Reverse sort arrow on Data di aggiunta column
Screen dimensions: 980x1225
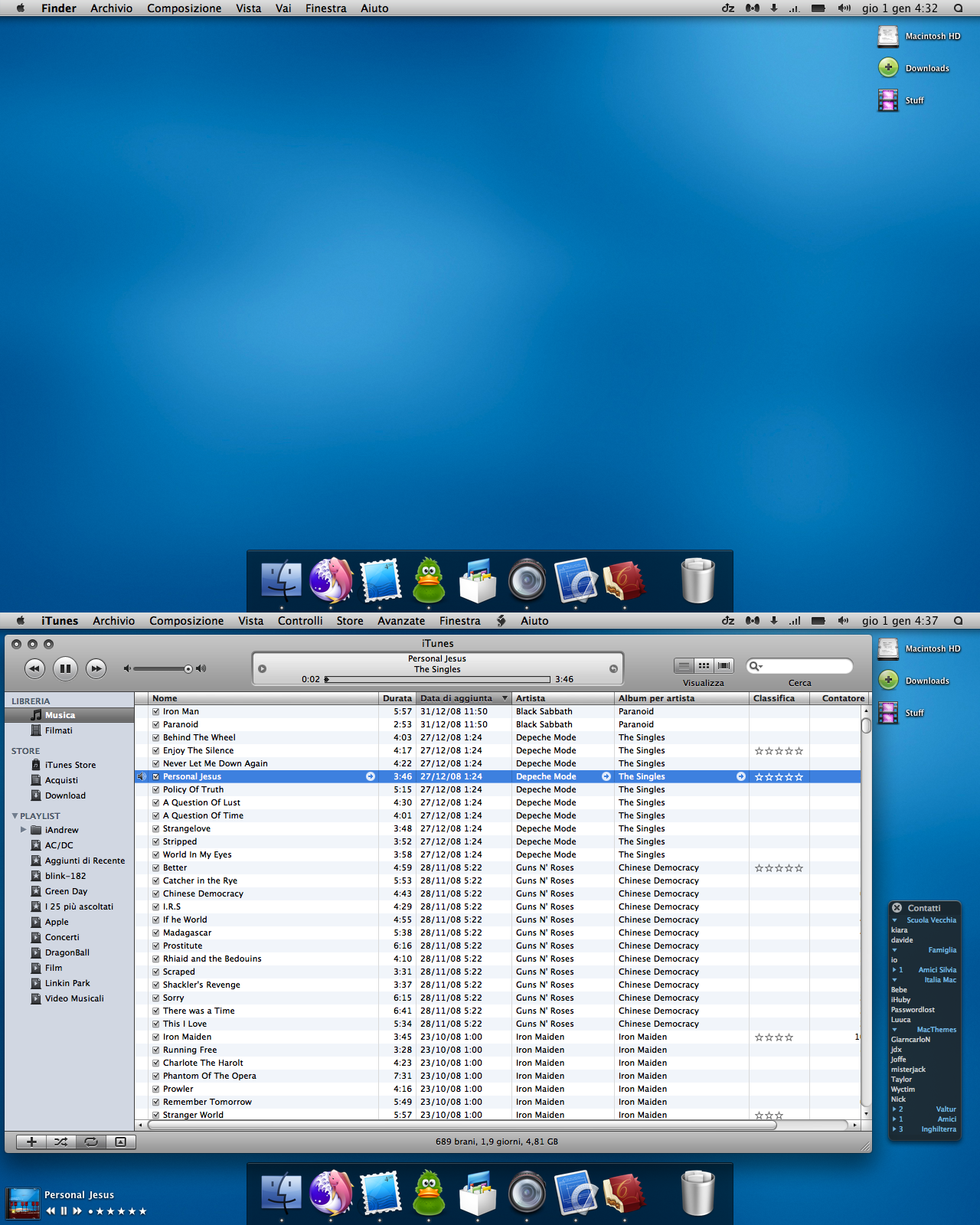click(505, 698)
